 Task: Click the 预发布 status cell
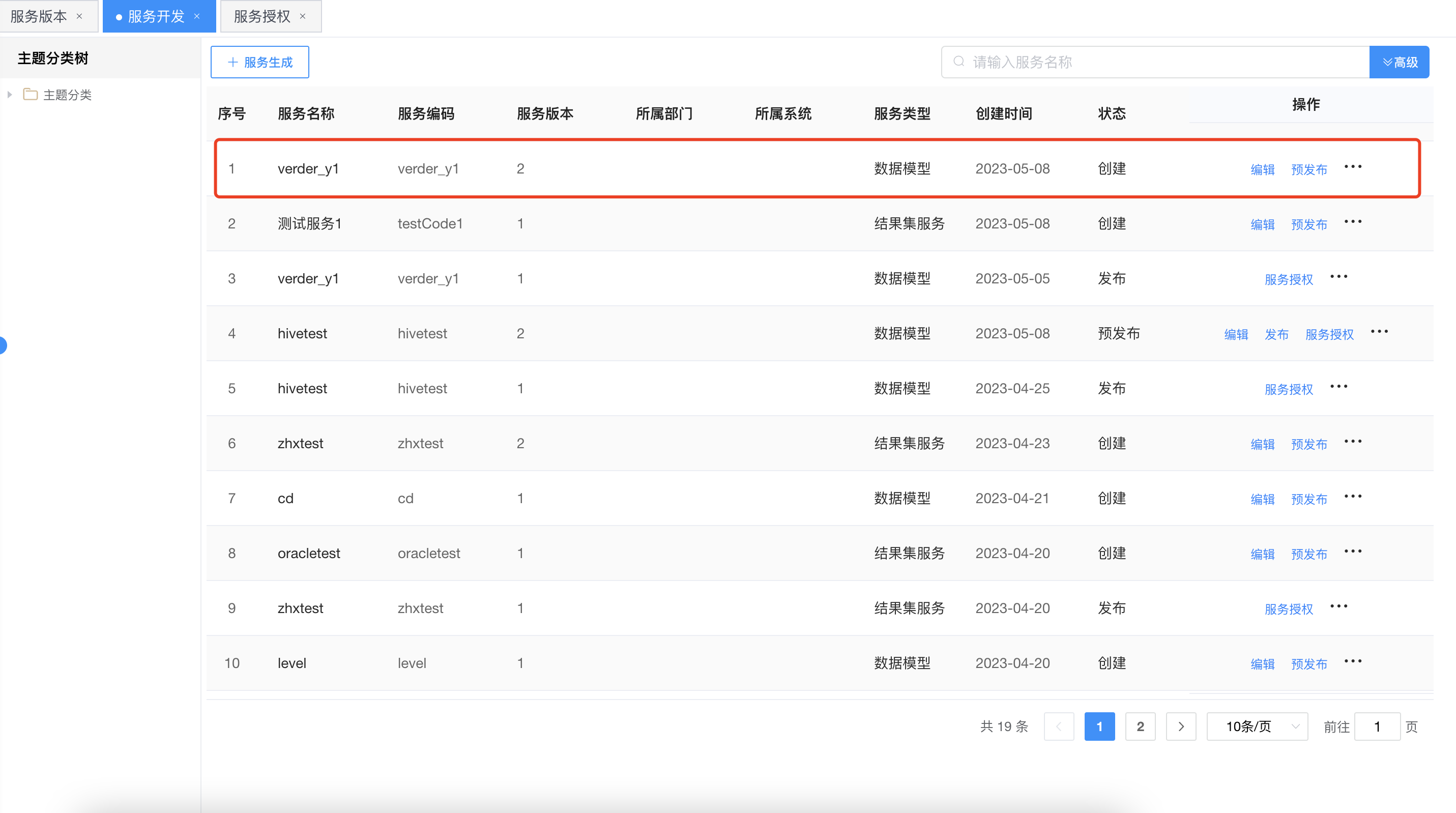[x=1119, y=333]
